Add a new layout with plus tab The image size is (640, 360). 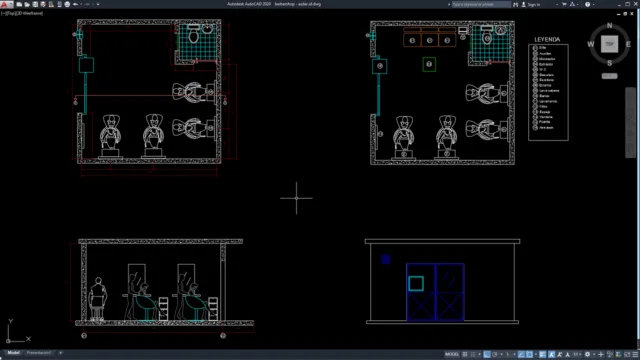tap(60, 353)
